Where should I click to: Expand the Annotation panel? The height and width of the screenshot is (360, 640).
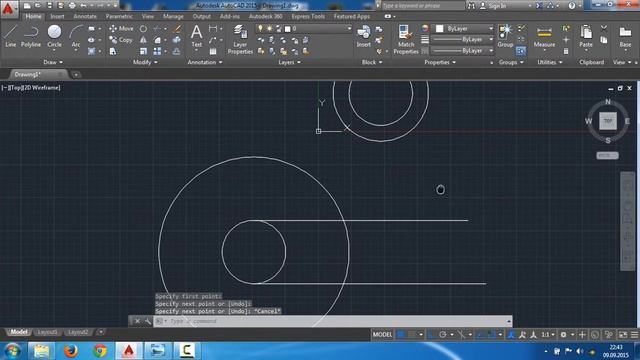pos(205,62)
